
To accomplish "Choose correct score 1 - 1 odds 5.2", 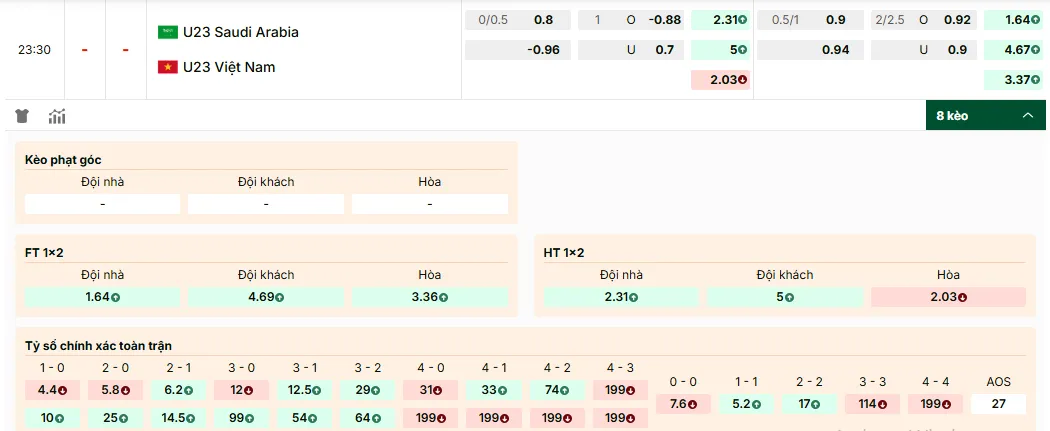I will pyautogui.click(x=746, y=404).
